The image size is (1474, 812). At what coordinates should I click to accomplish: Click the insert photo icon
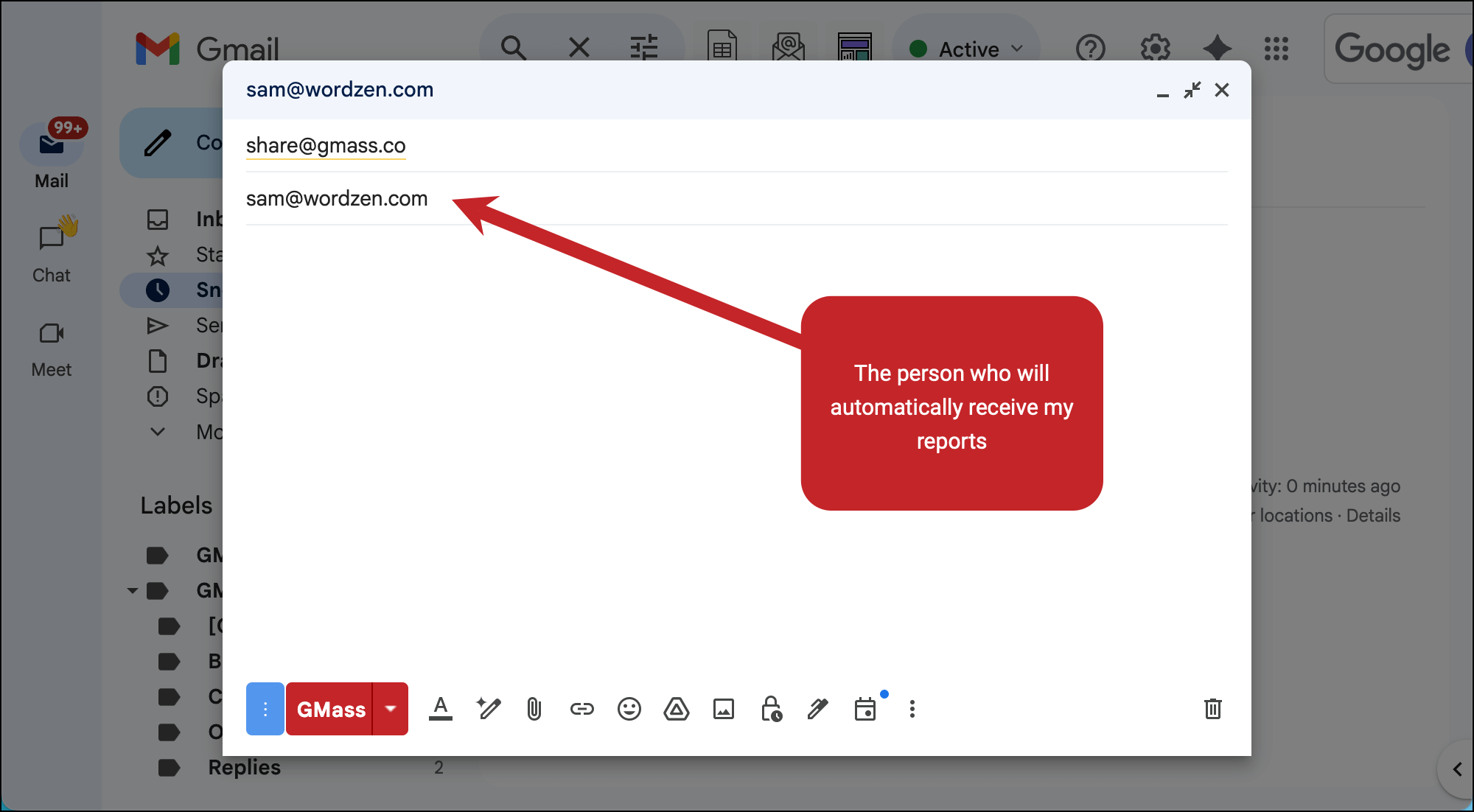(x=723, y=710)
